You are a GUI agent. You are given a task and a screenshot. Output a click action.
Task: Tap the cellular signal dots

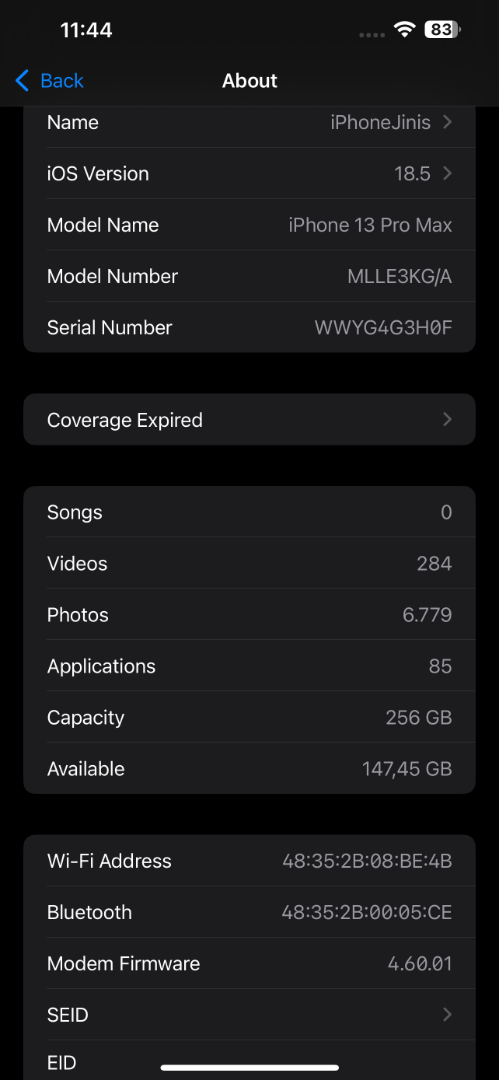[x=372, y=34]
